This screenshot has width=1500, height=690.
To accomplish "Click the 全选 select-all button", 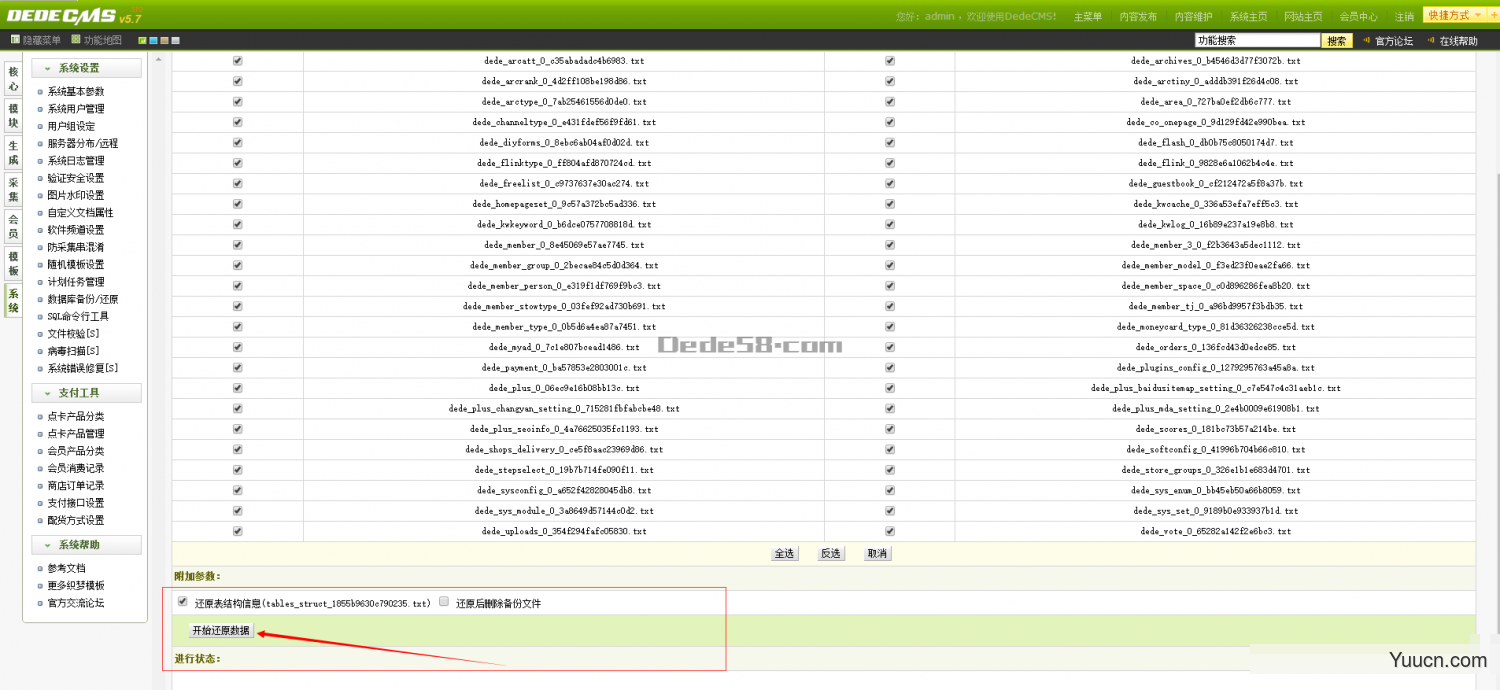I will pos(784,553).
